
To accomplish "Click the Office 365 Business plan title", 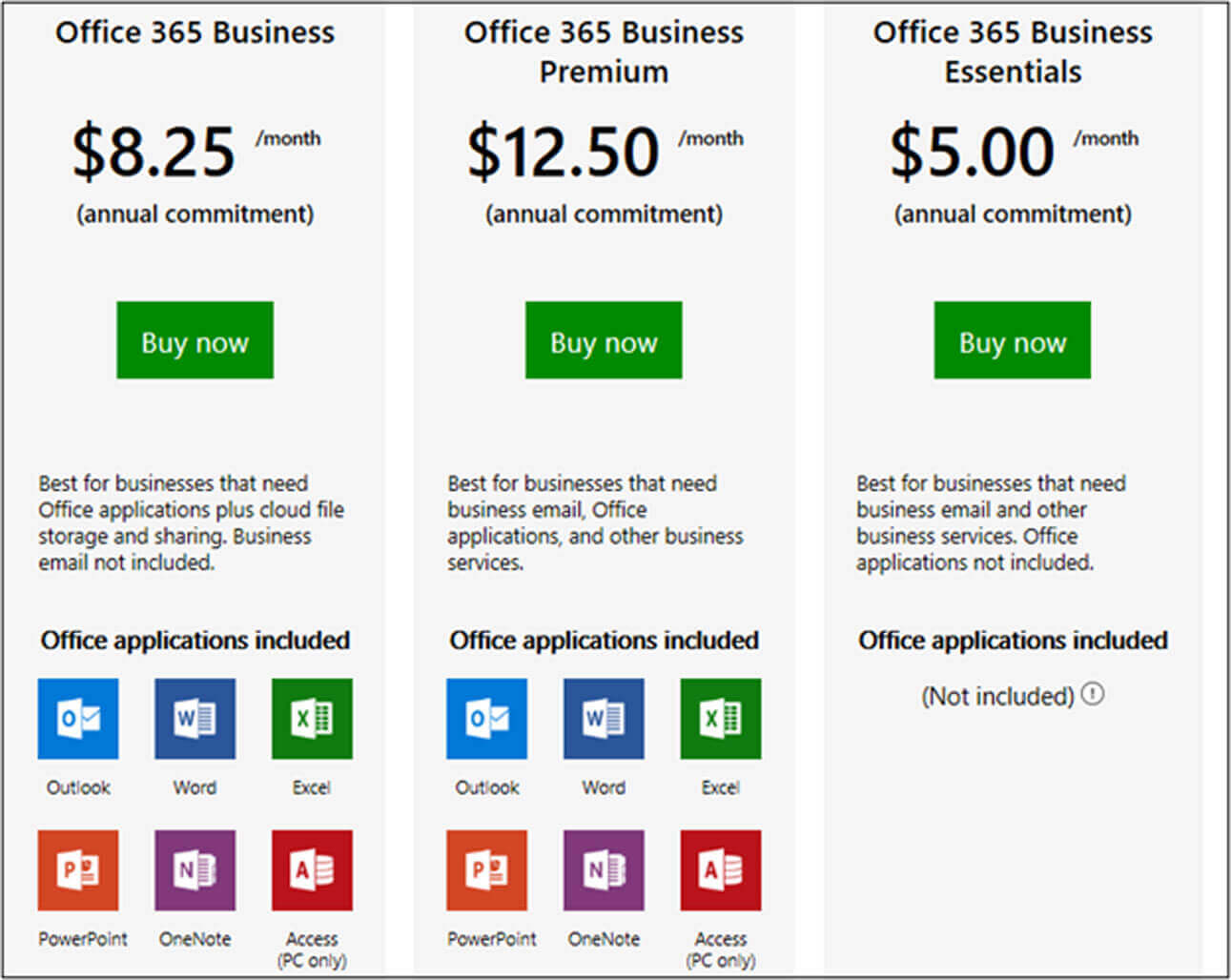I will pos(195,31).
